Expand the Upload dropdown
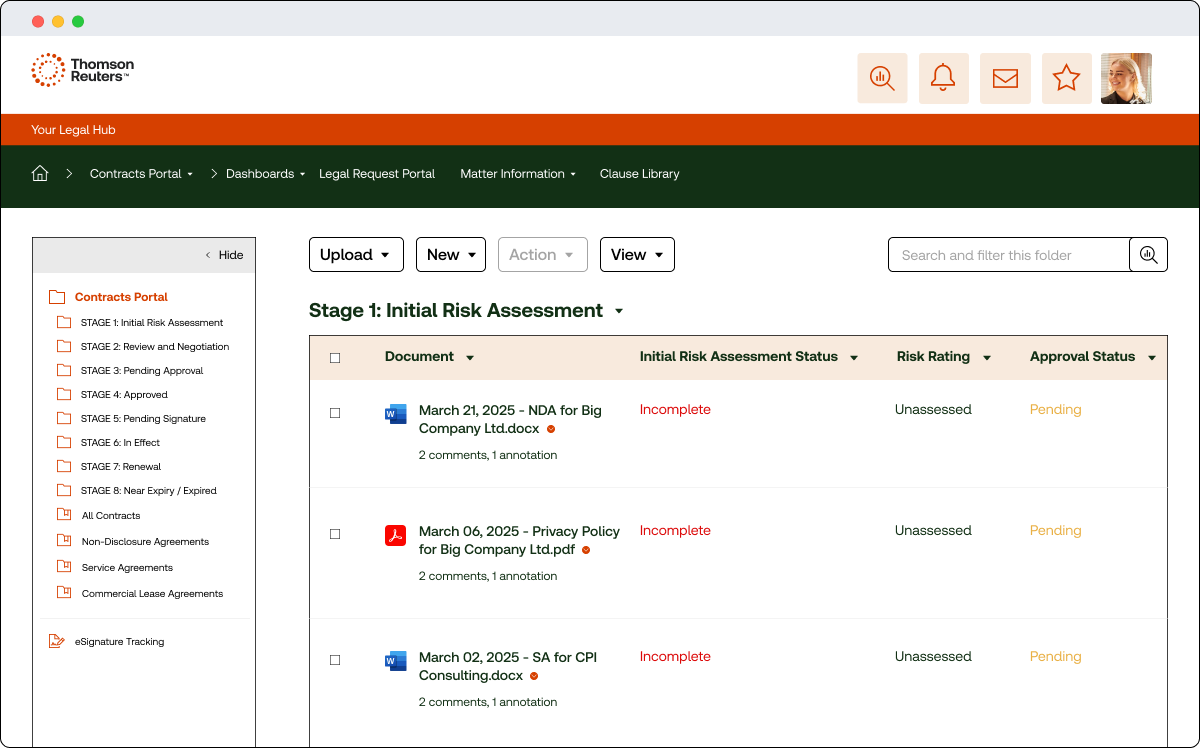This screenshot has height=748, width=1200. pos(355,255)
